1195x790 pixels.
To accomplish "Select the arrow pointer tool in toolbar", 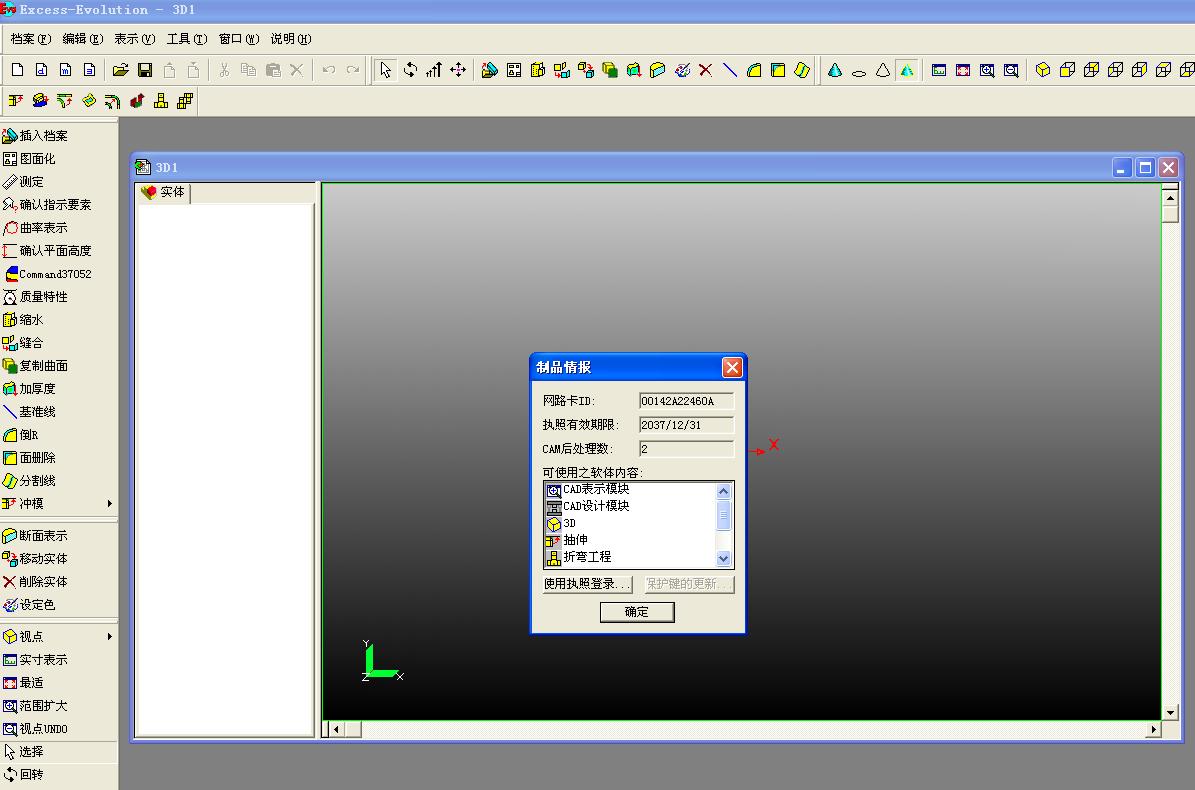I will coord(386,70).
